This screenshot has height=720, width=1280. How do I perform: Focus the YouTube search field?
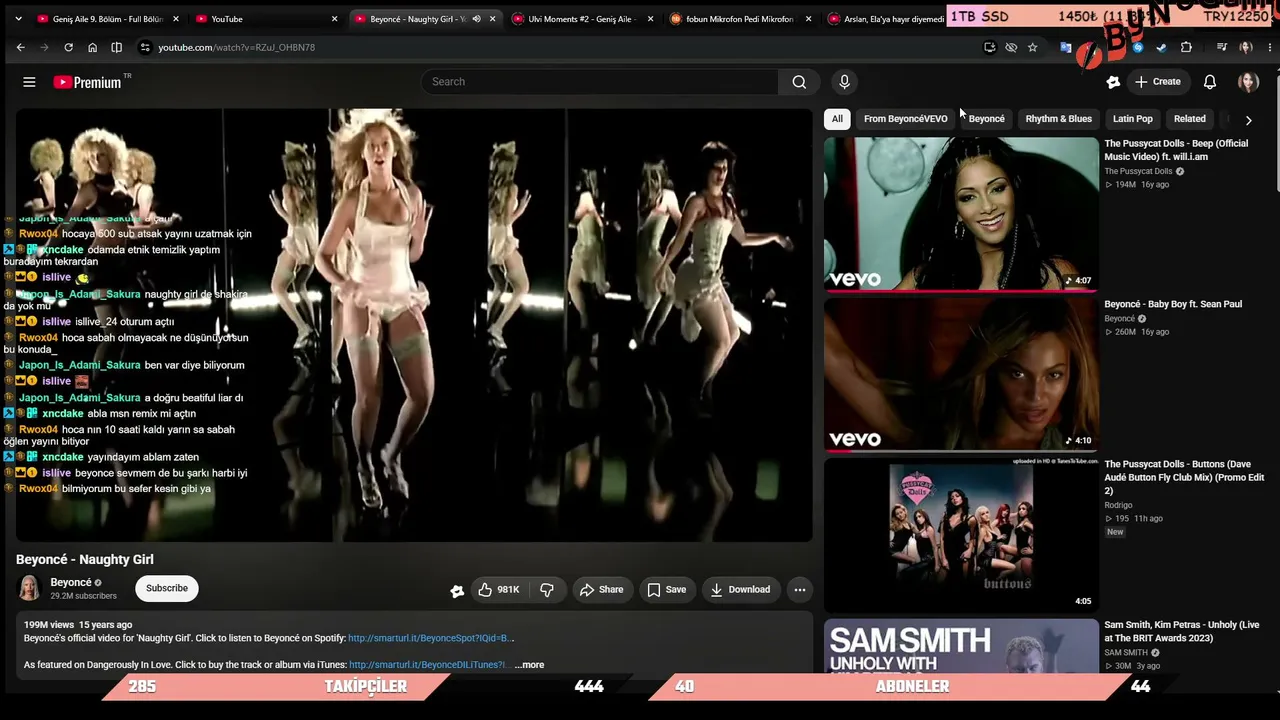click(600, 82)
